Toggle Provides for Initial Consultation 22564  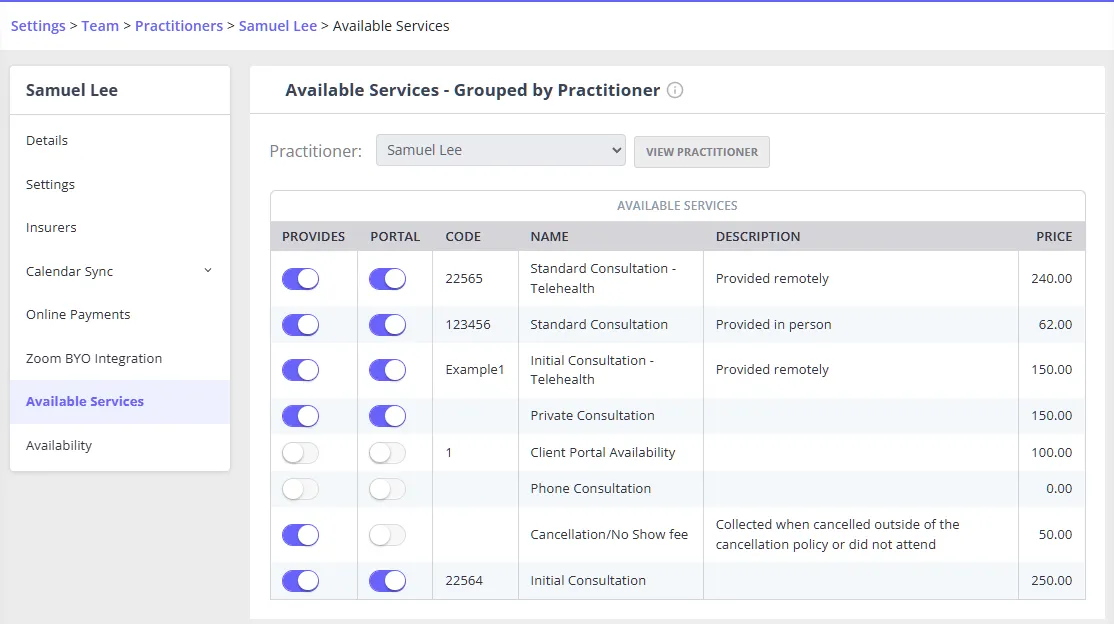(301, 581)
